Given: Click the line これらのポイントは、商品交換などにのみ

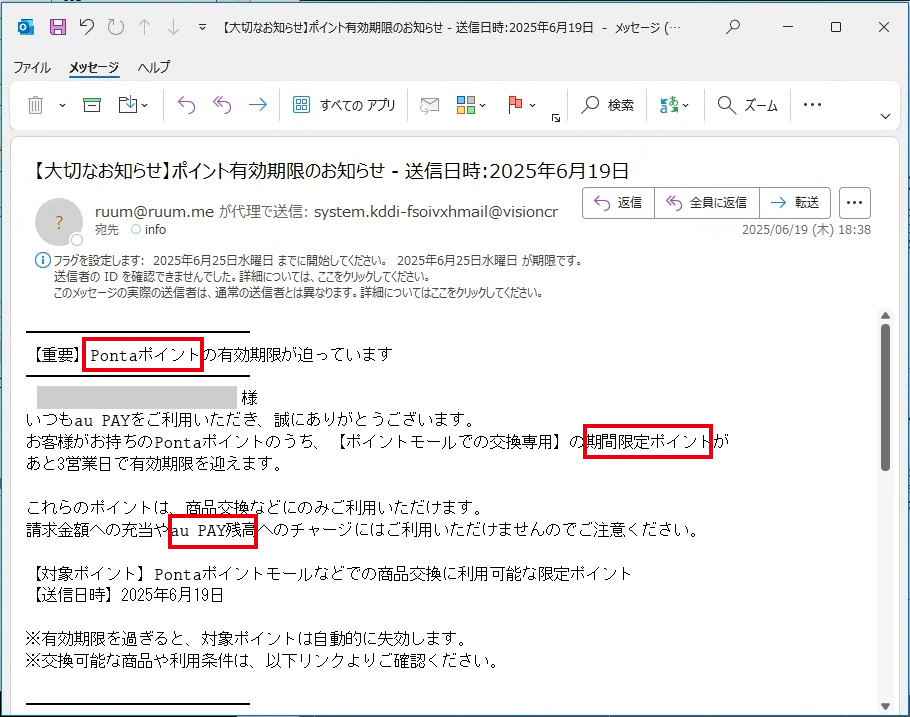Looking at the screenshot, I should [255, 507].
